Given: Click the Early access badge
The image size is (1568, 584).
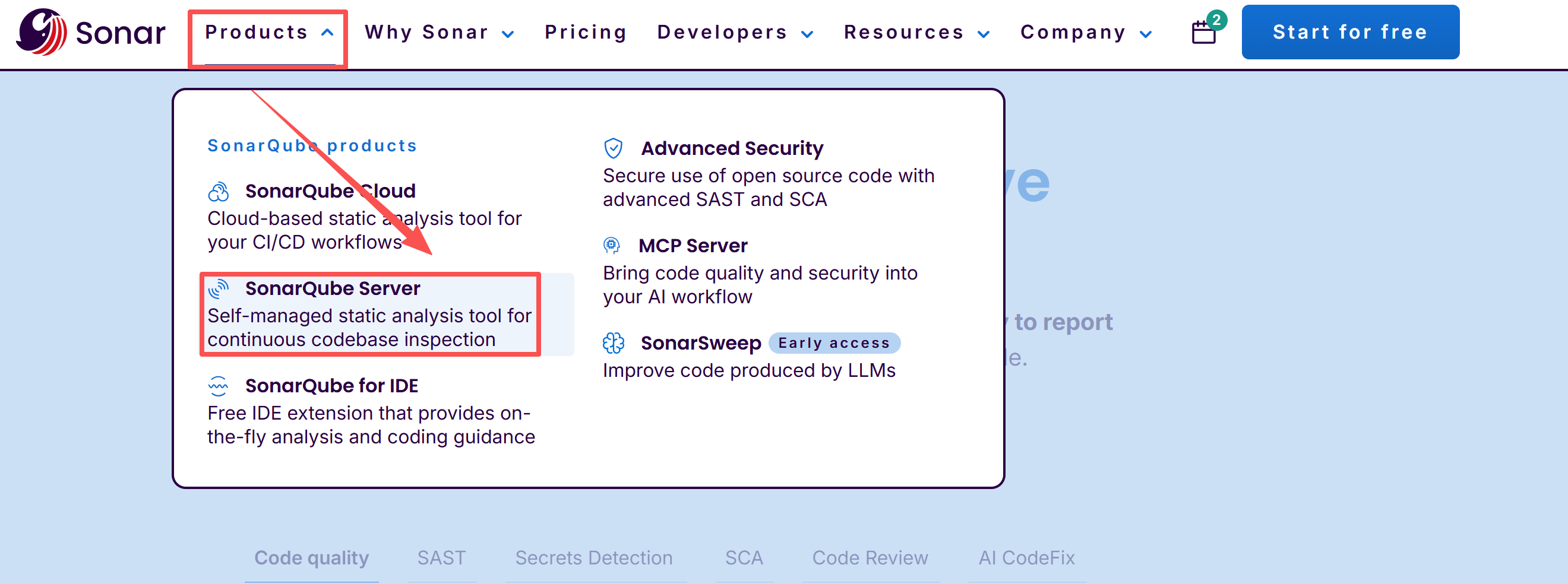Looking at the screenshot, I should 834,343.
